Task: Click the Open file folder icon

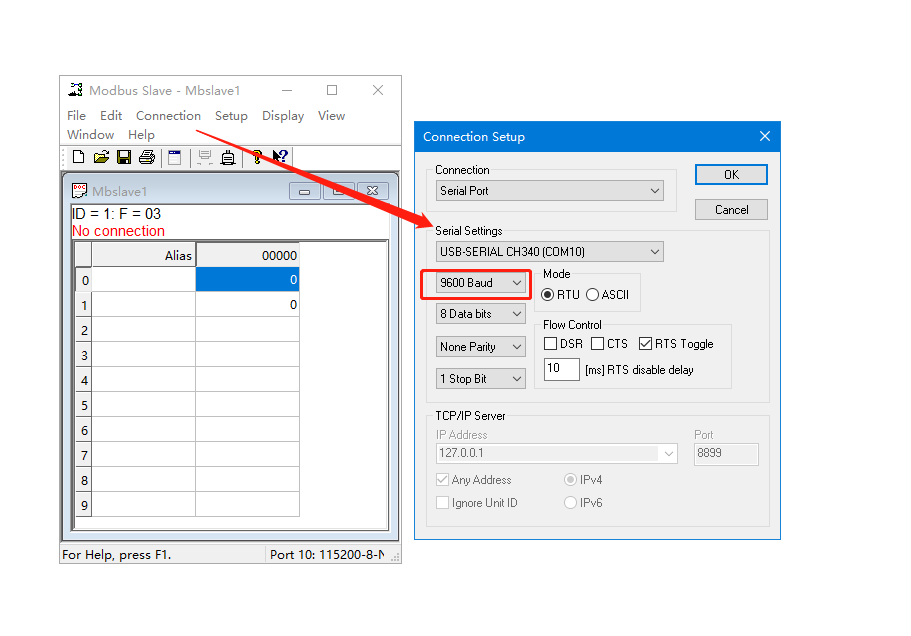Action: pos(101,157)
